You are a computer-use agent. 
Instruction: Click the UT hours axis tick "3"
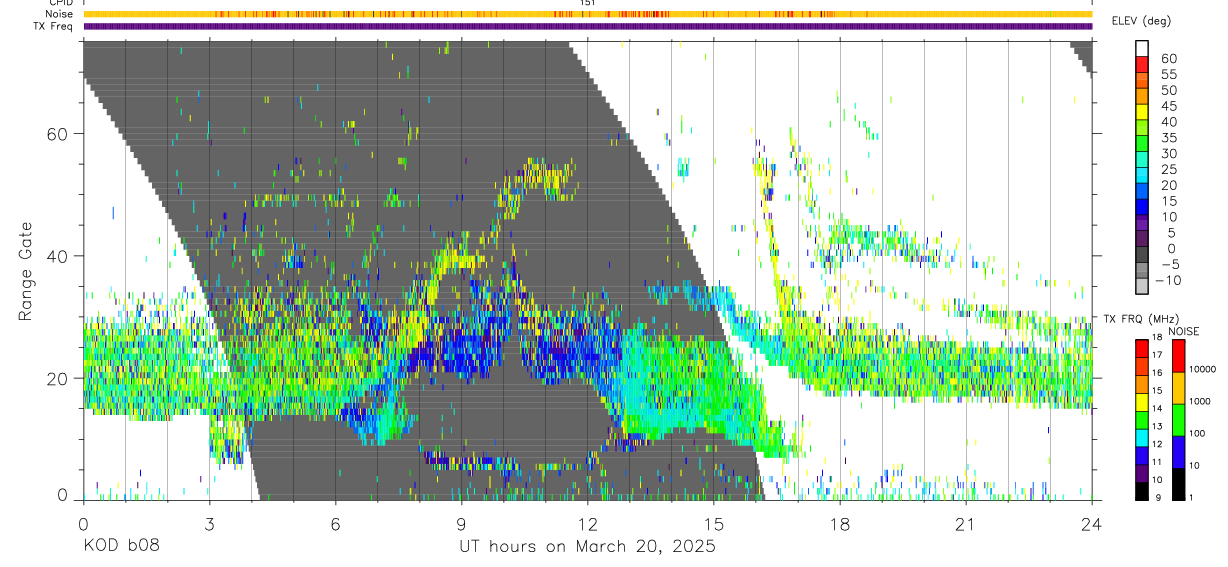[209, 524]
